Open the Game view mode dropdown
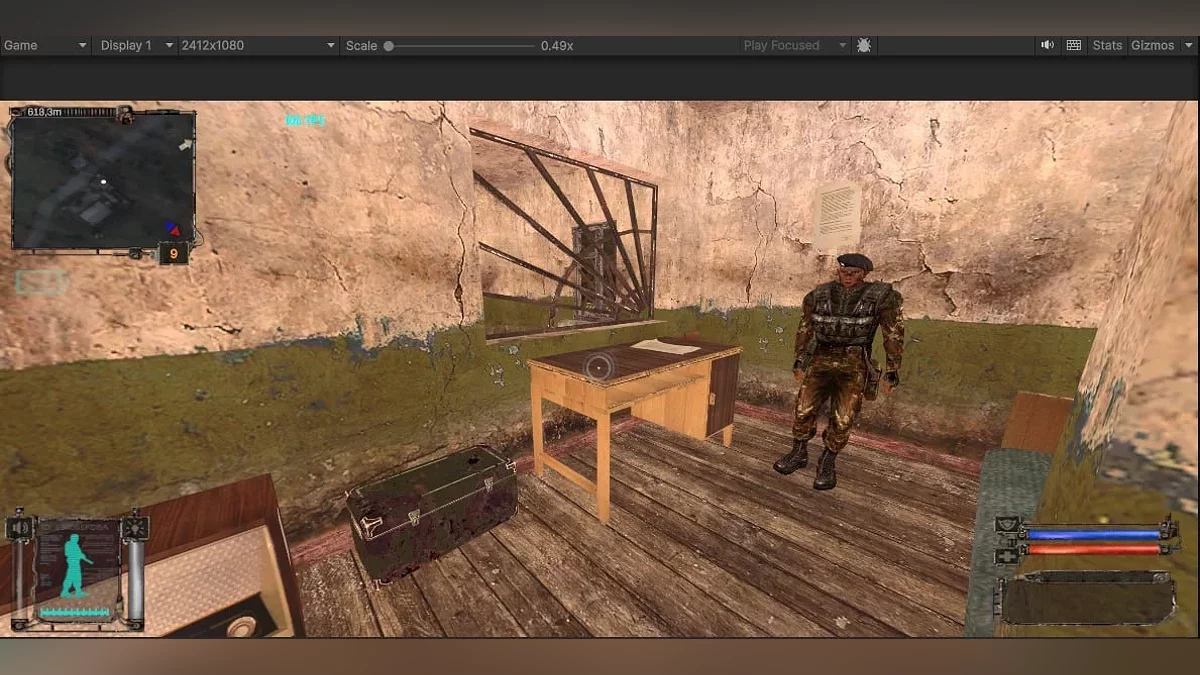Image resolution: width=1200 pixels, height=675 pixels. 46,45
